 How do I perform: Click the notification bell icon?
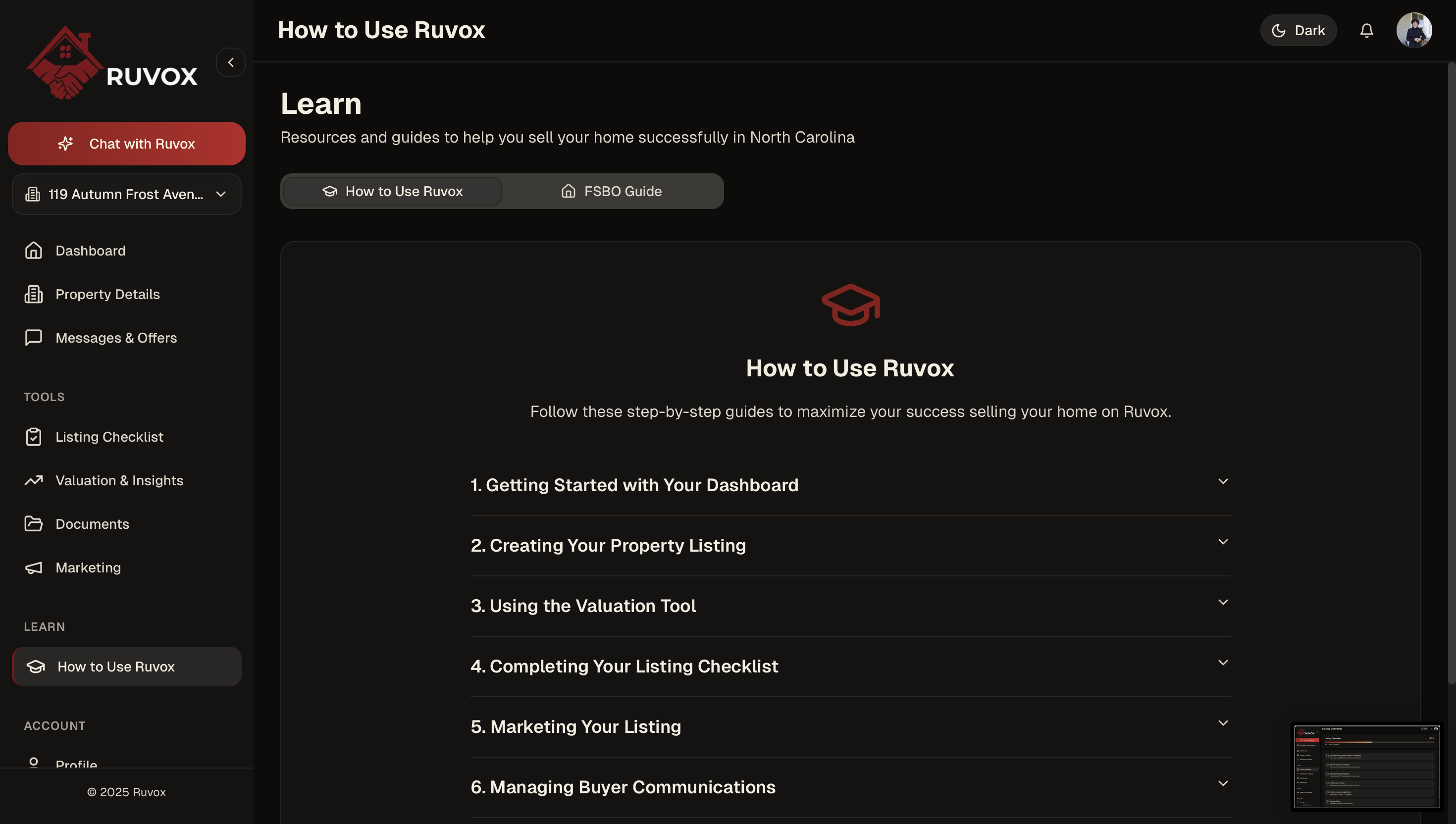[1366, 31]
